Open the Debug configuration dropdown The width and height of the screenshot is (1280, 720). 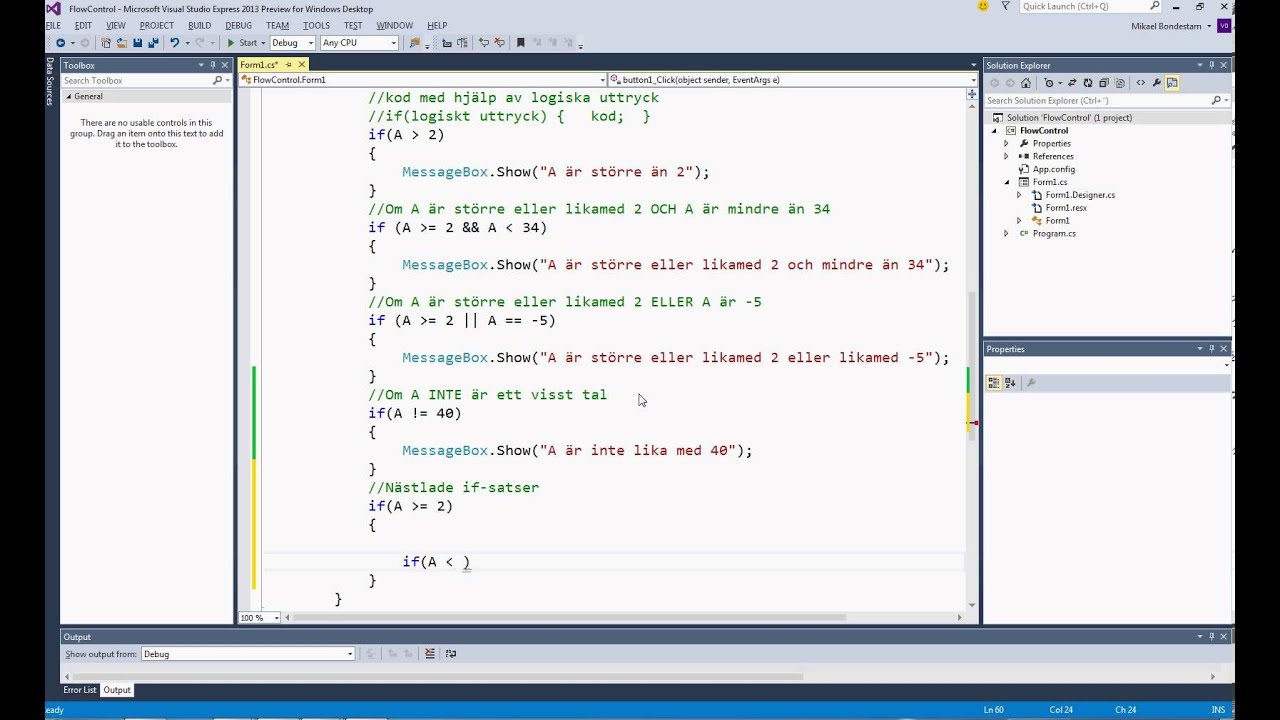click(x=294, y=43)
